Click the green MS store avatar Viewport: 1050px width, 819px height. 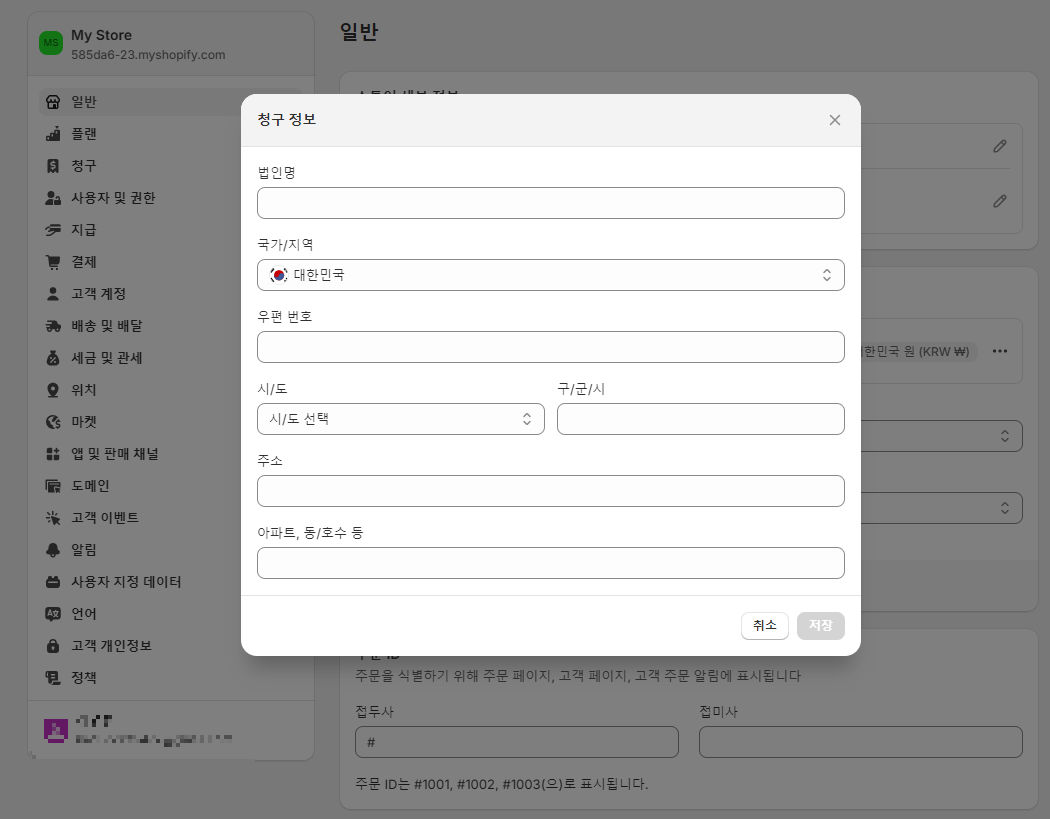pos(51,43)
